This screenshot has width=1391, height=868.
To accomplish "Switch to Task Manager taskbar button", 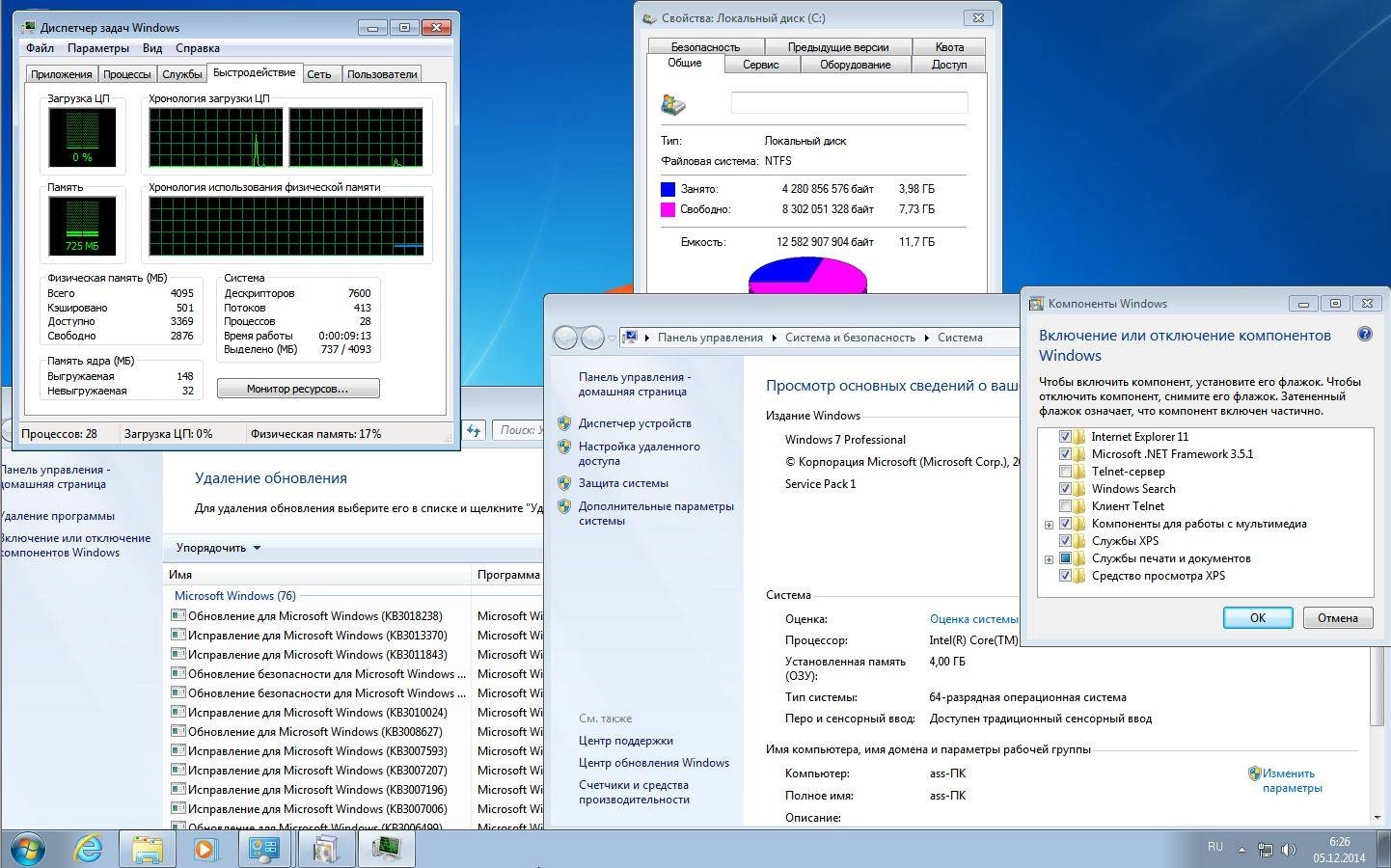I will point(387,849).
